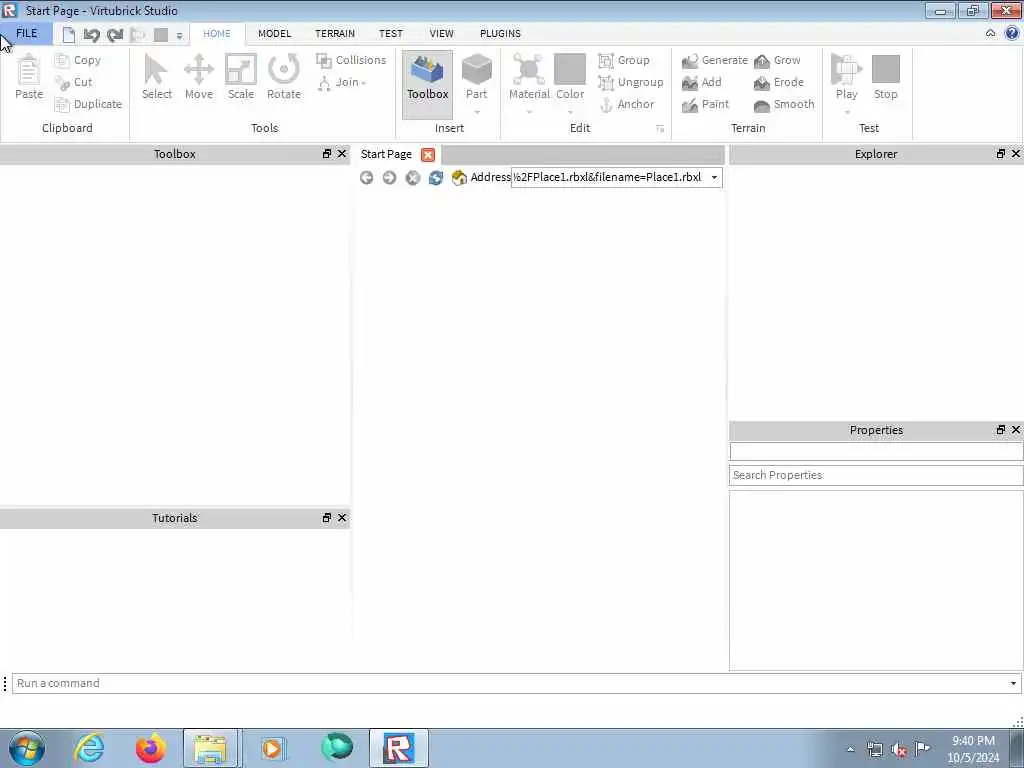This screenshot has width=1024, height=768.
Task: Toggle Collisions option
Action: click(351, 60)
